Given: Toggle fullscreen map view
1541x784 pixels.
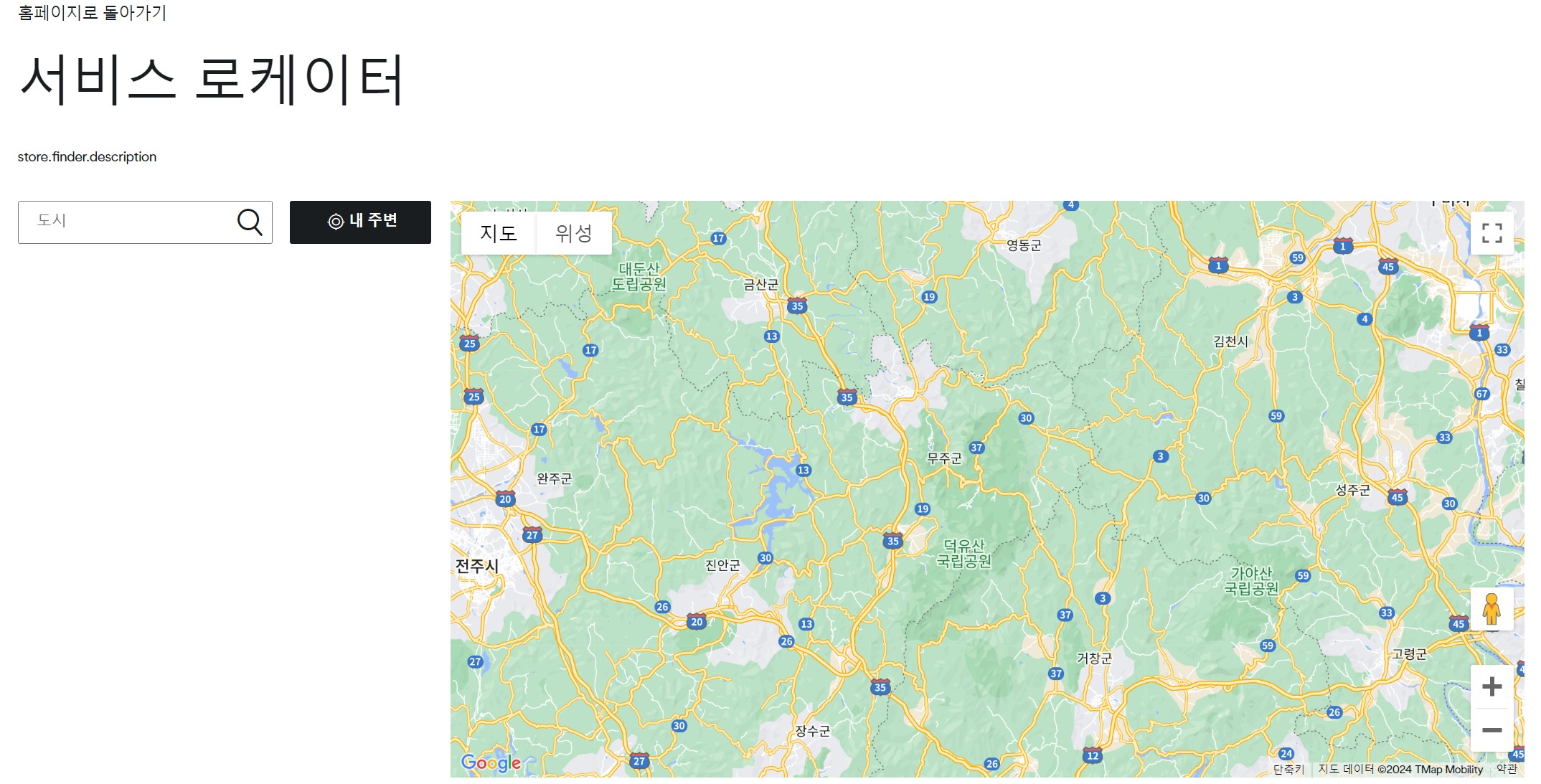Looking at the screenshot, I should 1491,233.
